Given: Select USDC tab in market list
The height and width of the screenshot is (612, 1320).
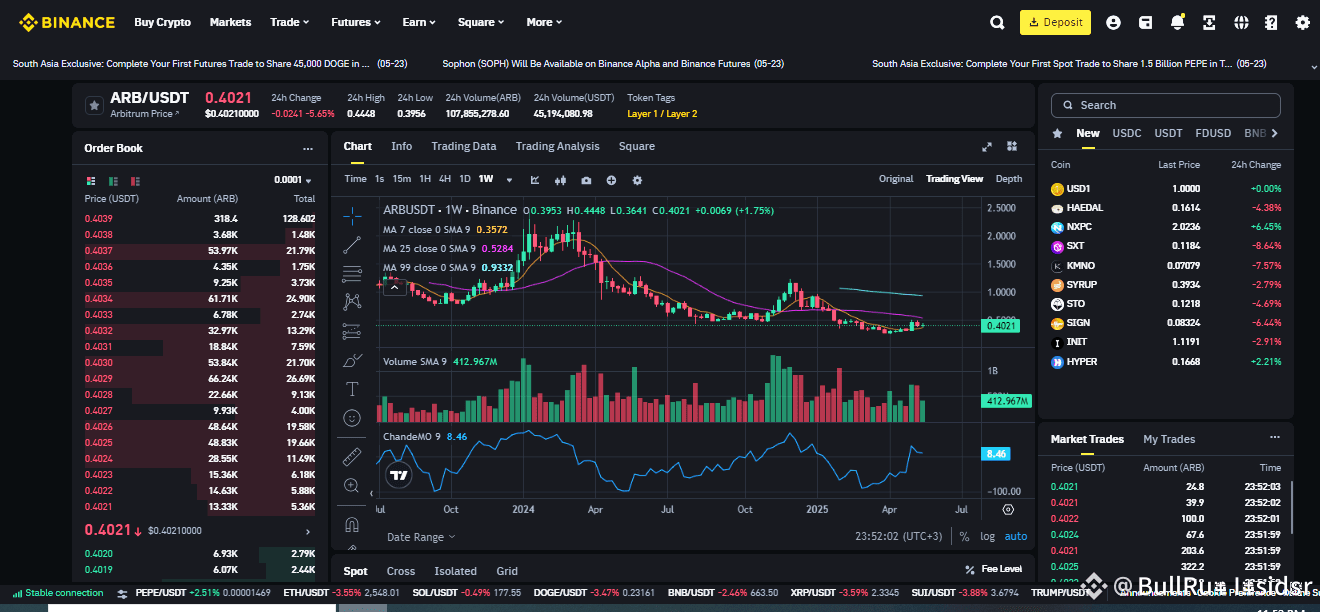Looking at the screenshot, I should click(1127, 133).
